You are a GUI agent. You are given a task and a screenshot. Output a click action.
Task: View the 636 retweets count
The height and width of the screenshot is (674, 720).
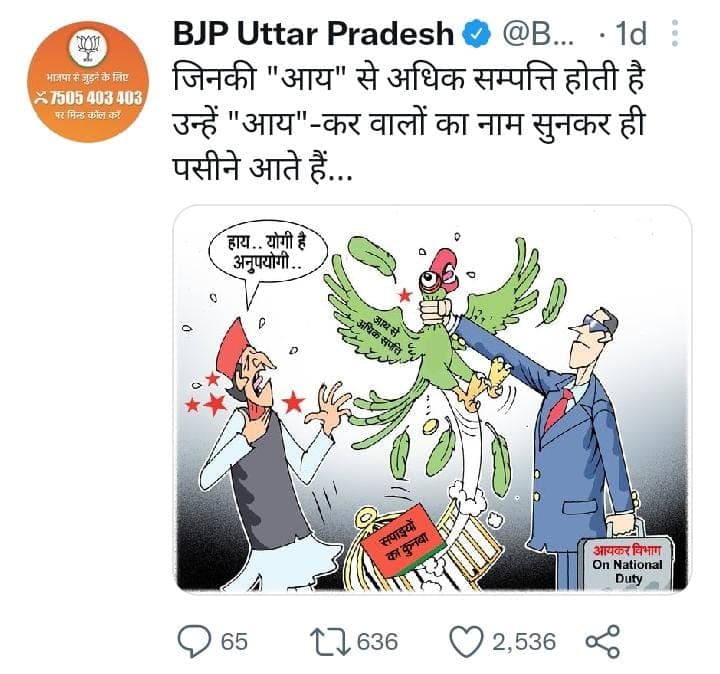[377, 641]
